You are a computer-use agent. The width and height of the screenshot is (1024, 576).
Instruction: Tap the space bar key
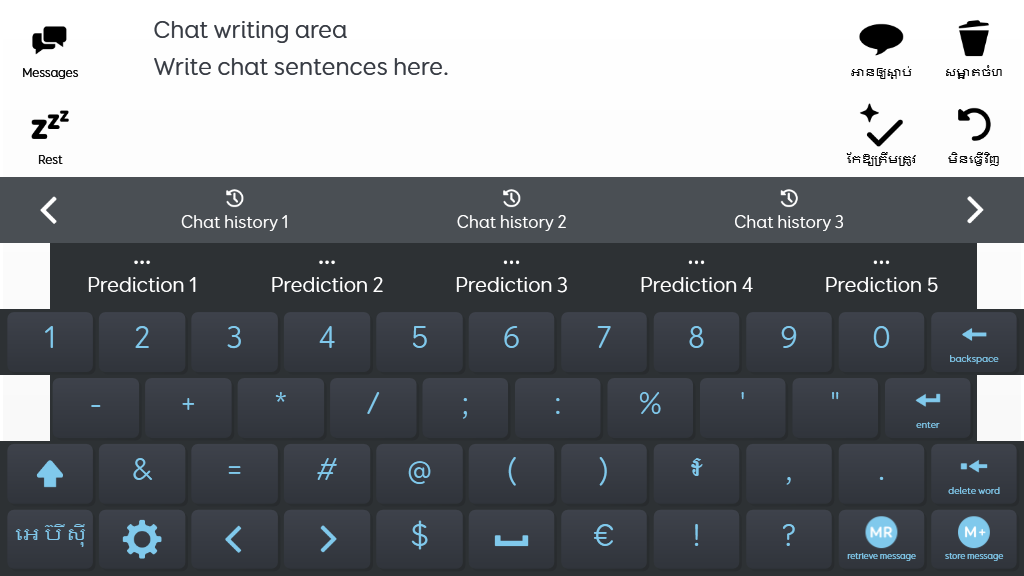click(511, 539)
